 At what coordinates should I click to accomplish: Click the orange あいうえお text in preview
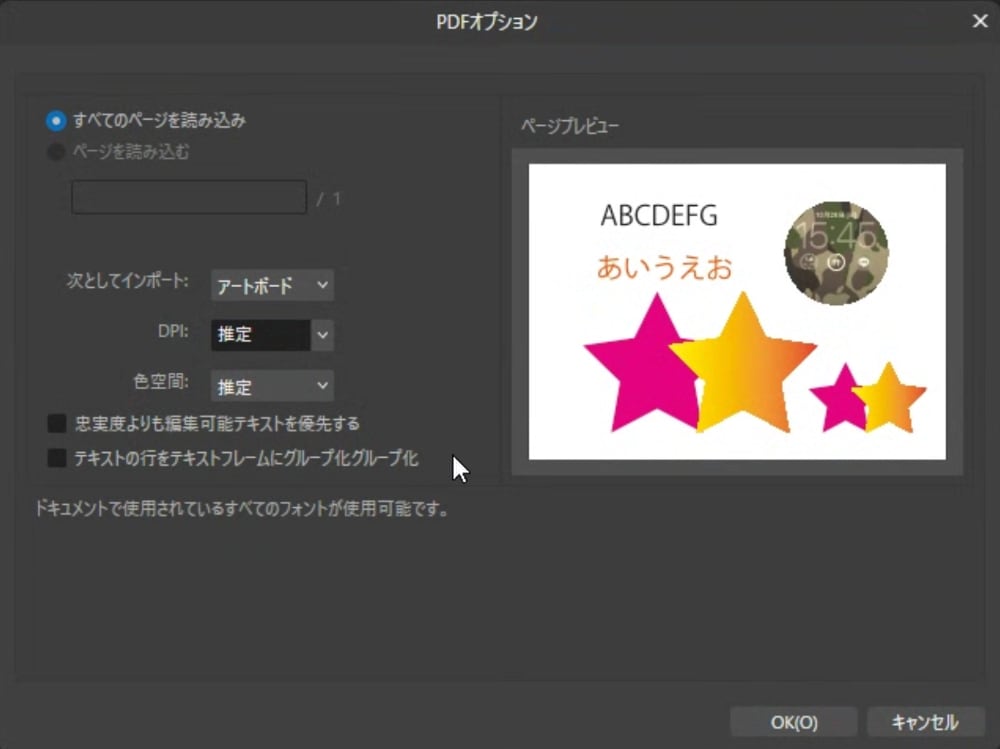(665, 267)
